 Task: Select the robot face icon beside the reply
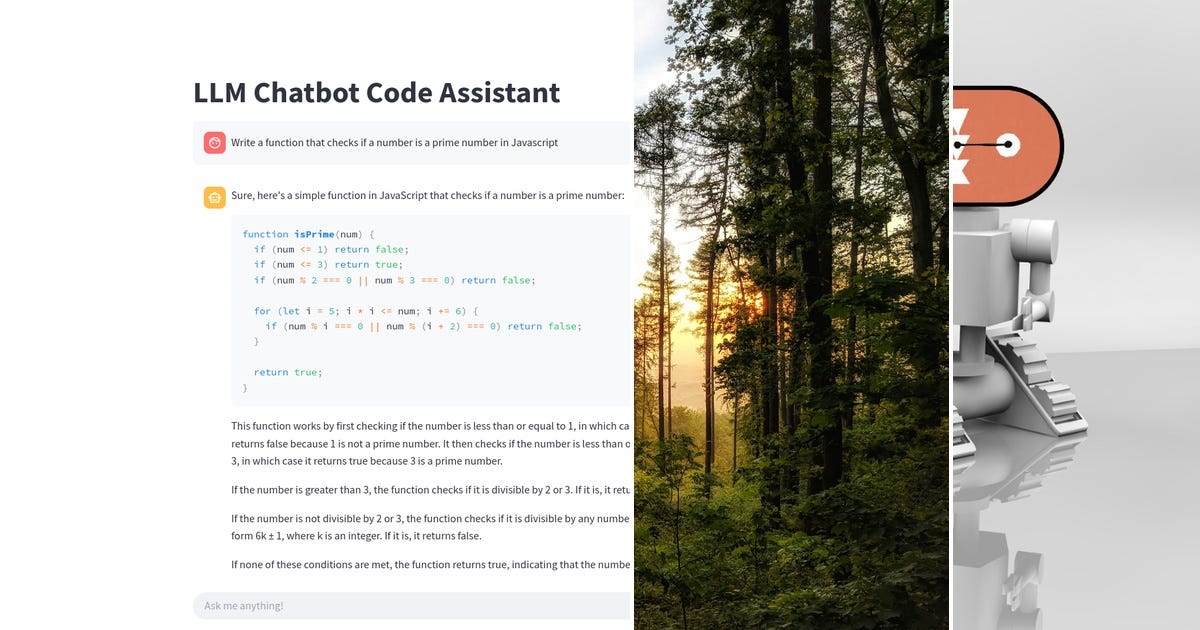[x=214, y=197]
